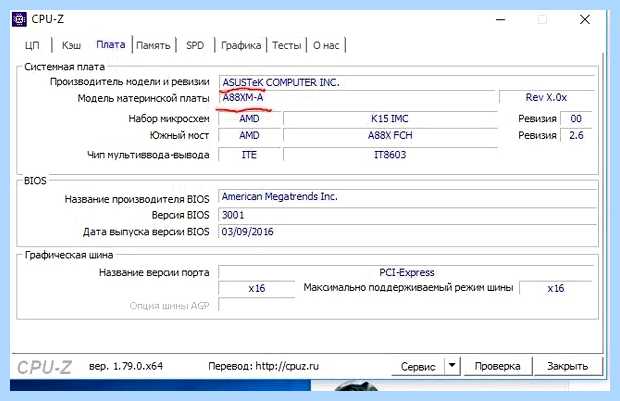Click the A88XM-A motherboard model field
The image size is (620, 401).
point(357,97)
